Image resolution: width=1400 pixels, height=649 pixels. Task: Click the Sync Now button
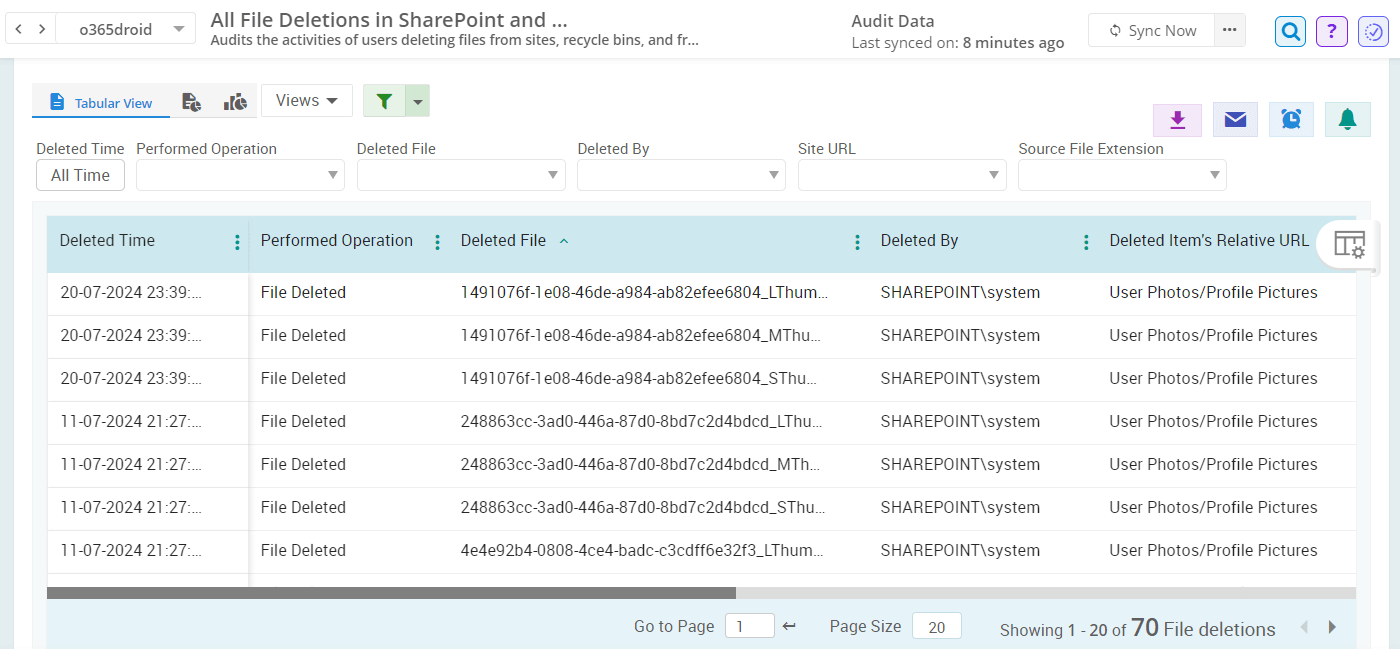click(1151, 30)
